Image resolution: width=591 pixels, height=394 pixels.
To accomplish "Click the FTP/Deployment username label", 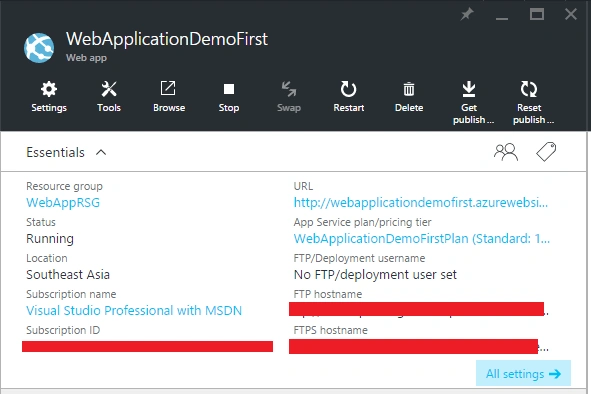I will click(359, 258).
